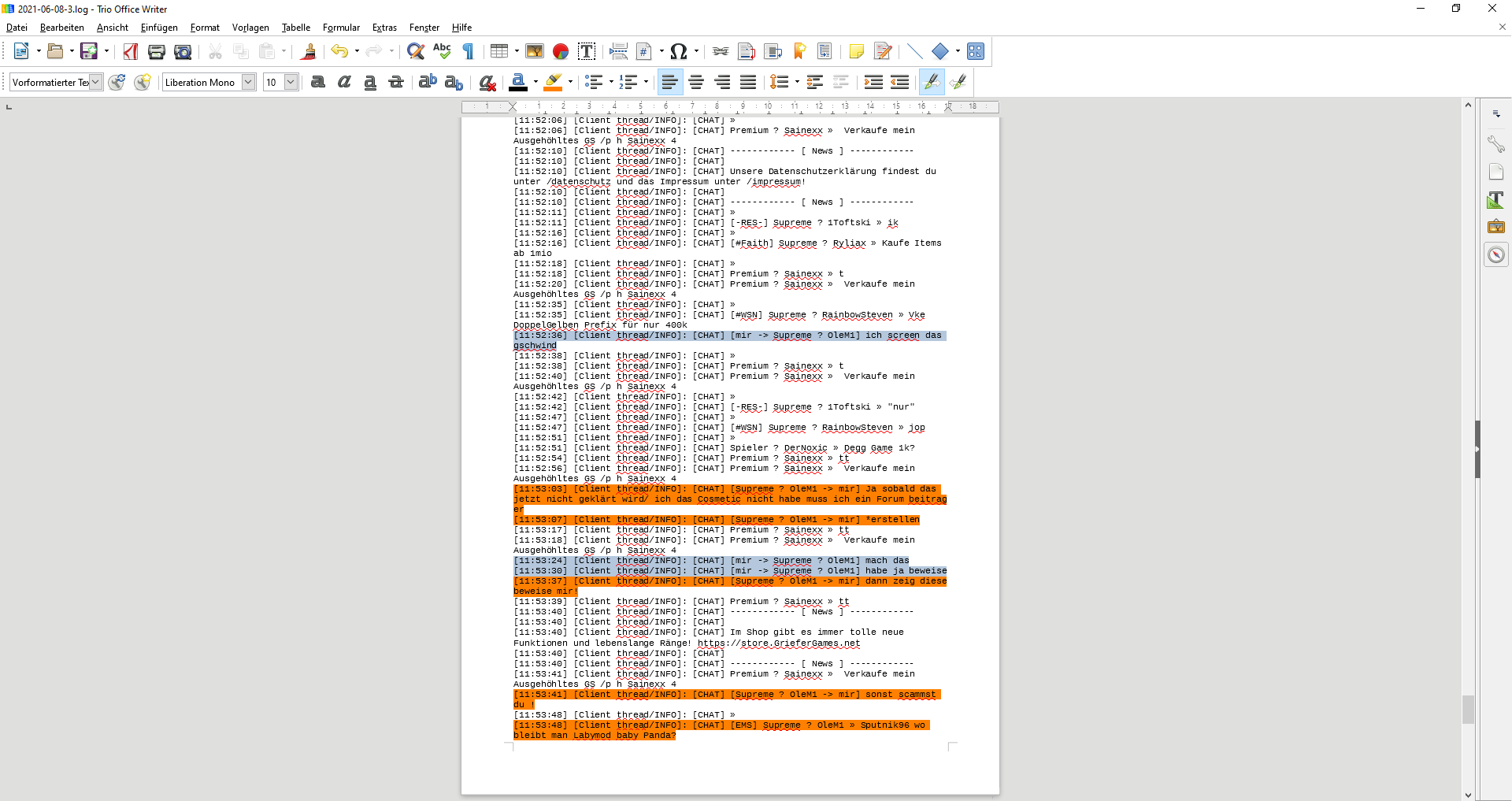Screen dimensions: 1512x801
Task: Insert a chart
Action: pos(561,51)
